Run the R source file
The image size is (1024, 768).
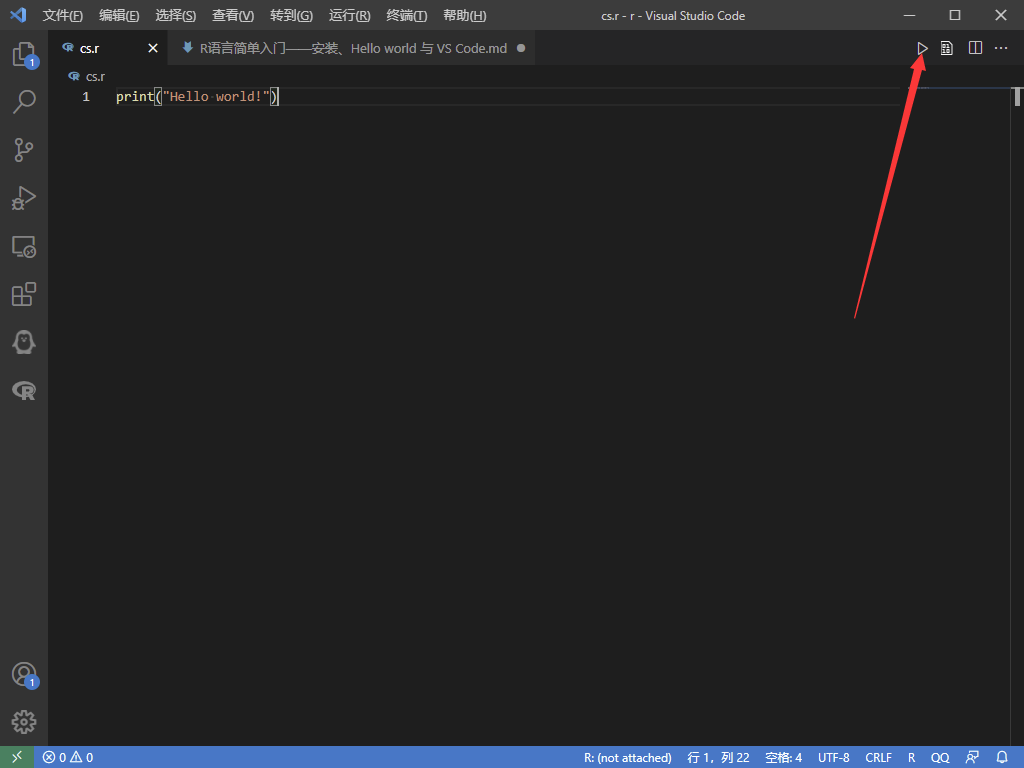coord(922,48)
